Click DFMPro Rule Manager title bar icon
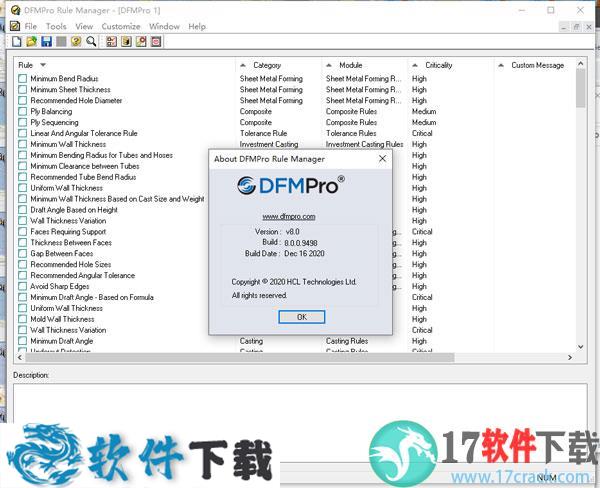 point(15,10)
